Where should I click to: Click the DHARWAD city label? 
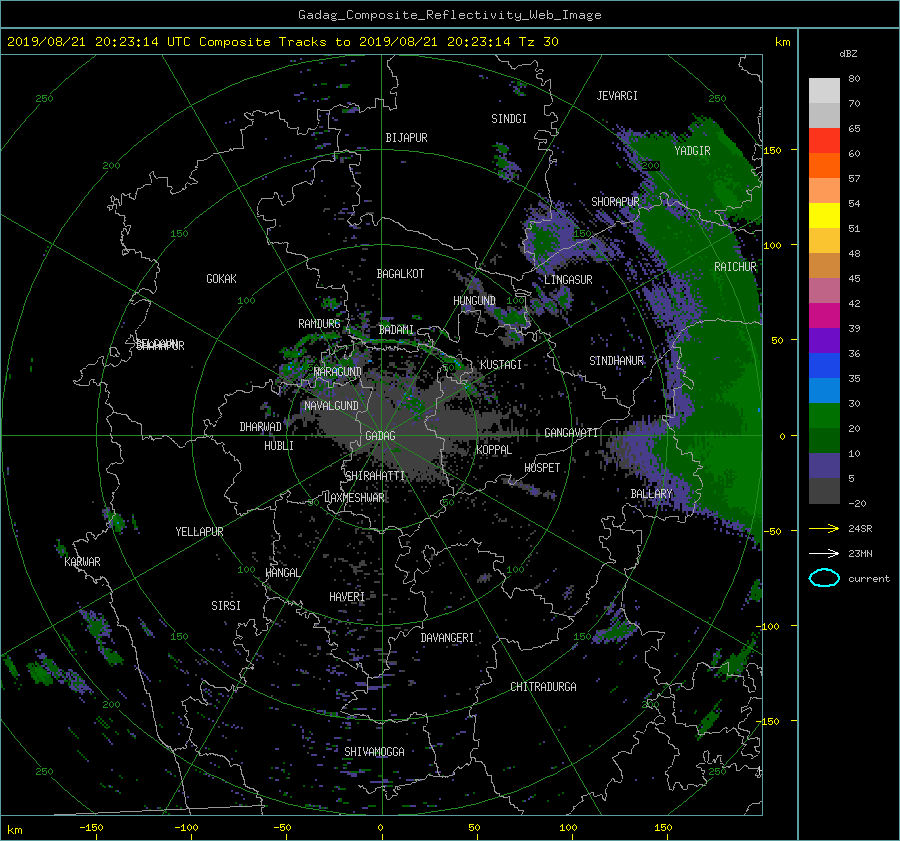pyautogui.click(x=261, y=427)
